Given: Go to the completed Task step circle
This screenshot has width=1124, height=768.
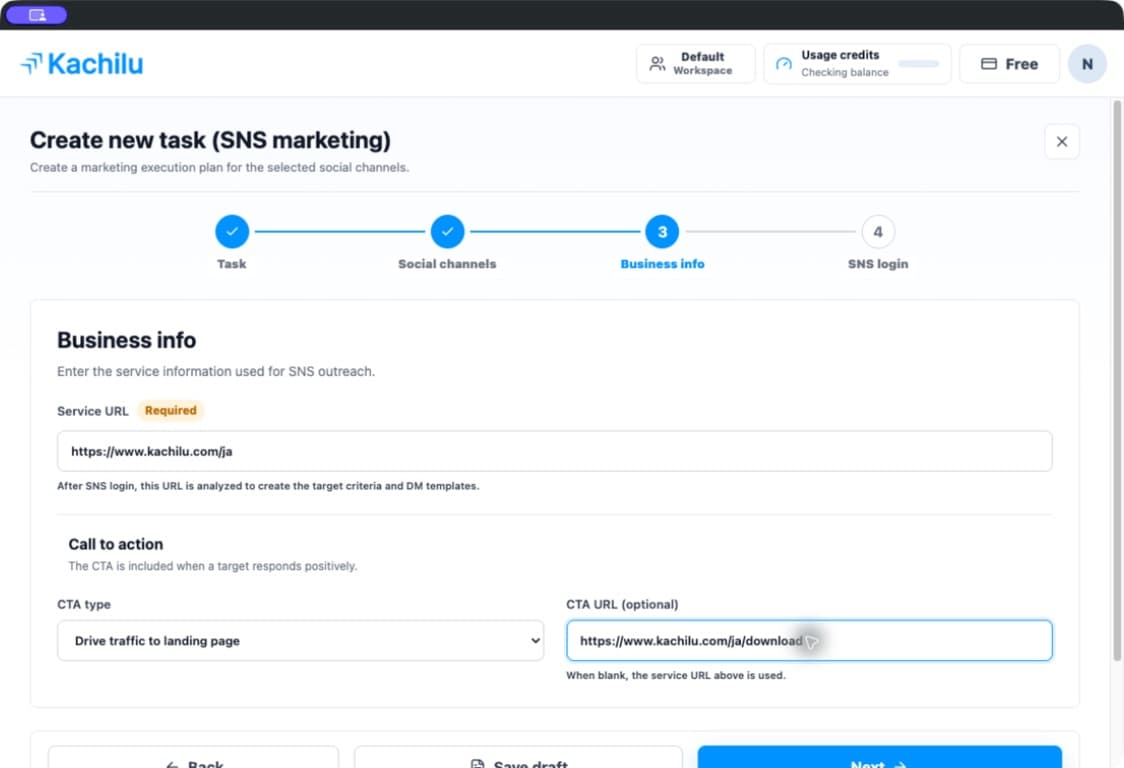Looking at the screenshot, I should pyautogui.click(x=232, y=232).
